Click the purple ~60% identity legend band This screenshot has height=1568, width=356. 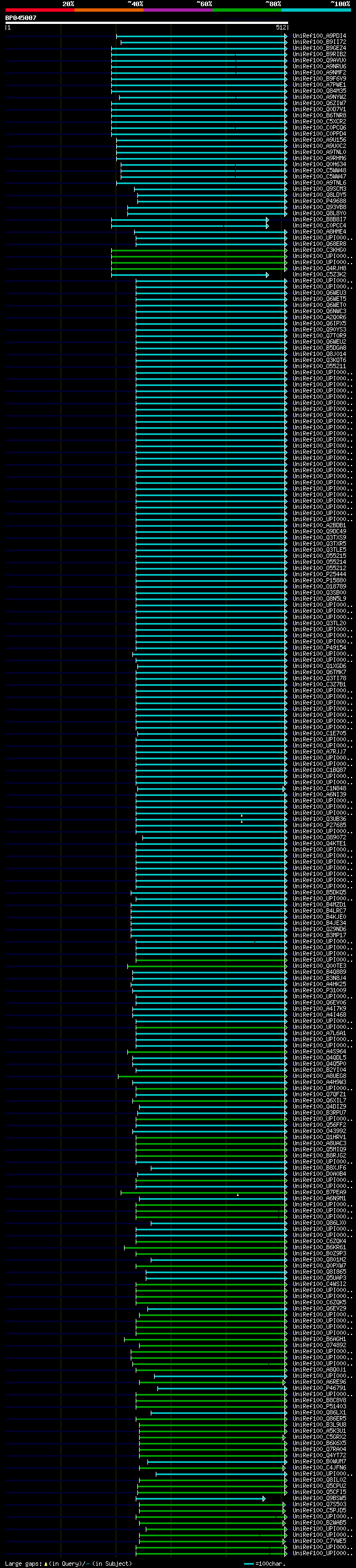coord(177,10)
